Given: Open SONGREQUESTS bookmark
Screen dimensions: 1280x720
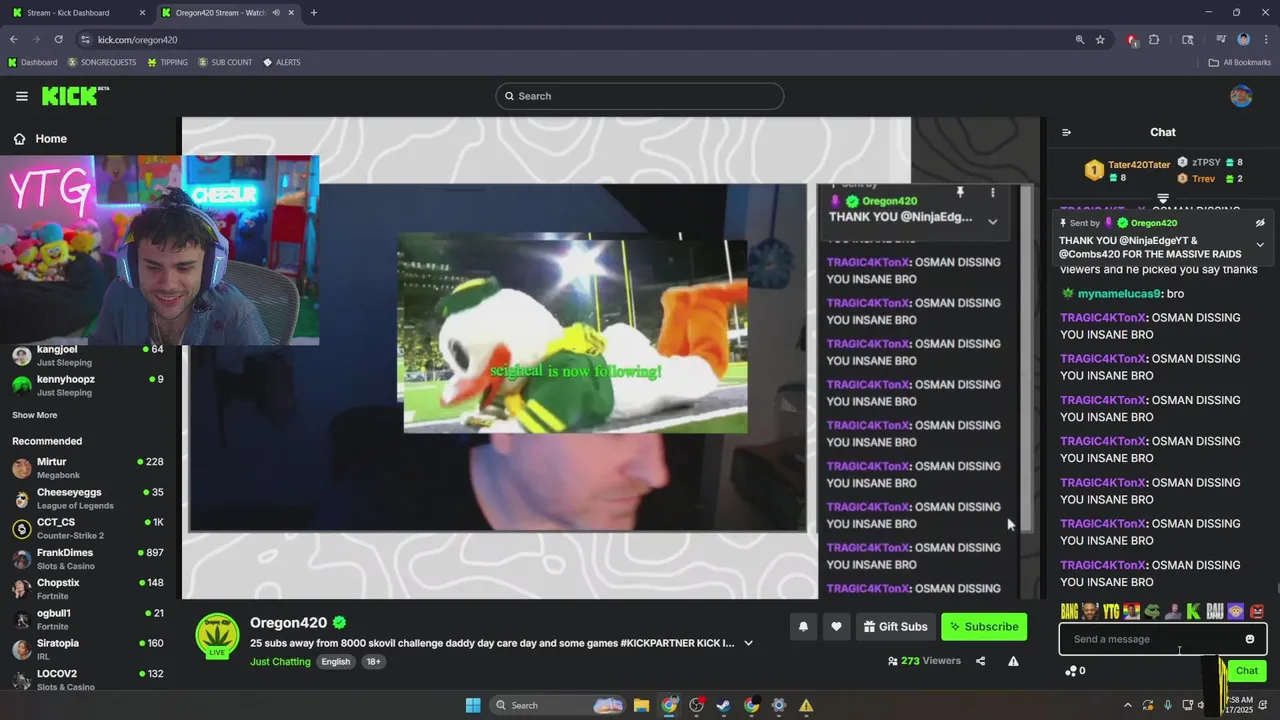Looking at the screenshot, I should (102, 62).
